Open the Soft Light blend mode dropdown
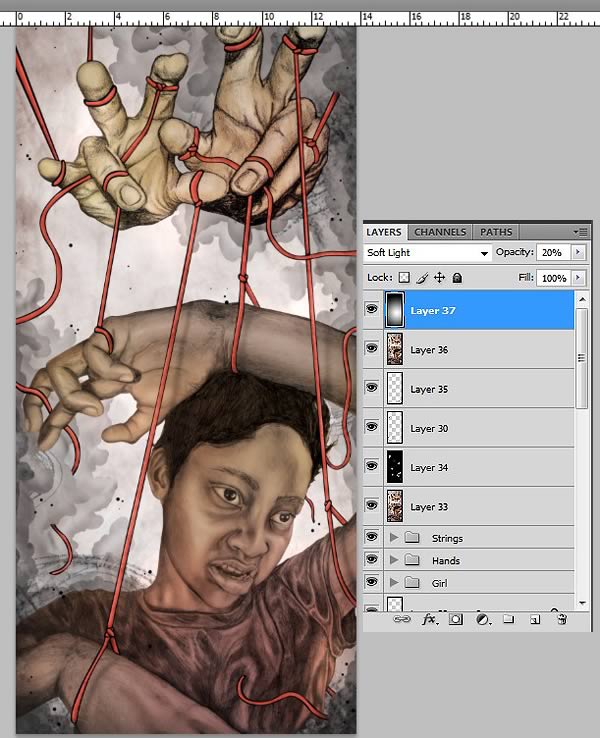Screen dimensions: 600x738 [428, 253]
